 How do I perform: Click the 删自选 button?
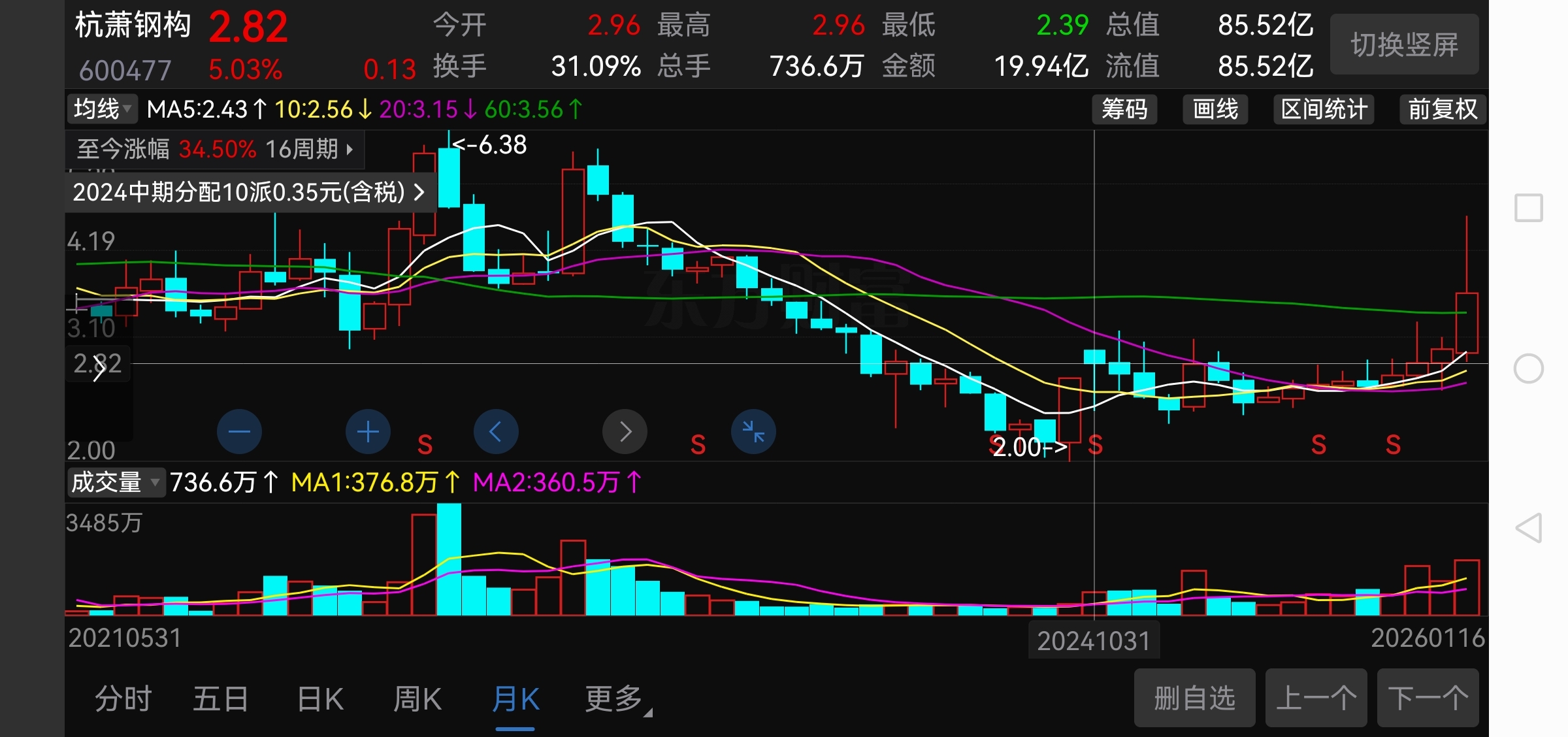pos(1194,698)
